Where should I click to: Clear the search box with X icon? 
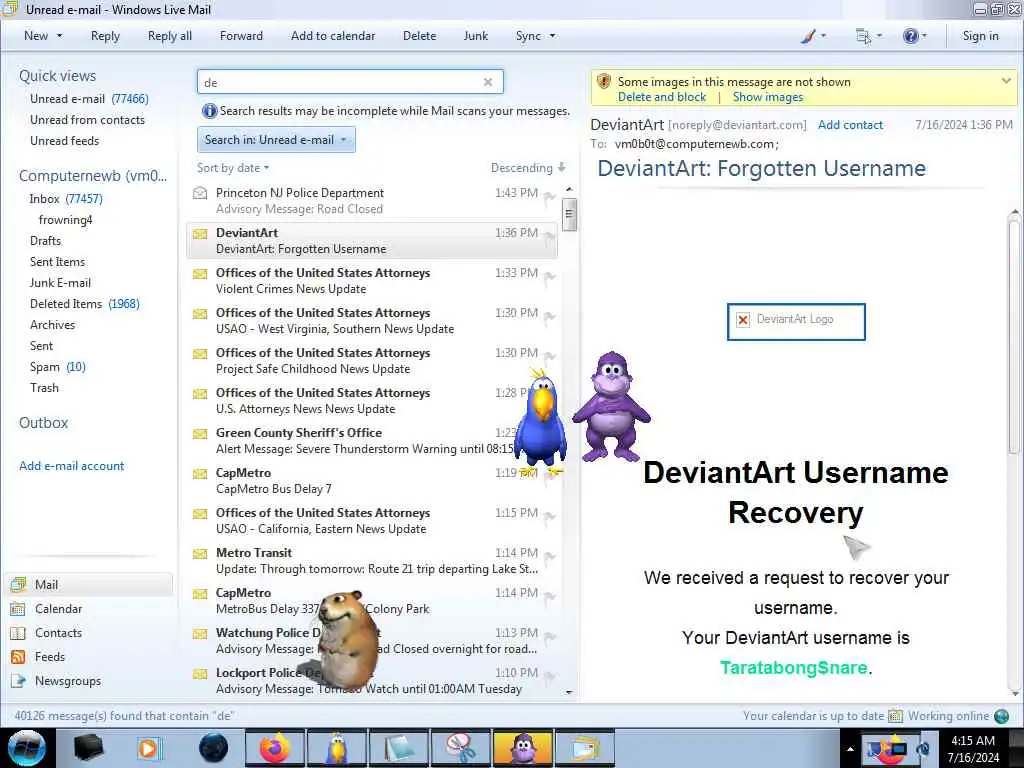point(488,82)
